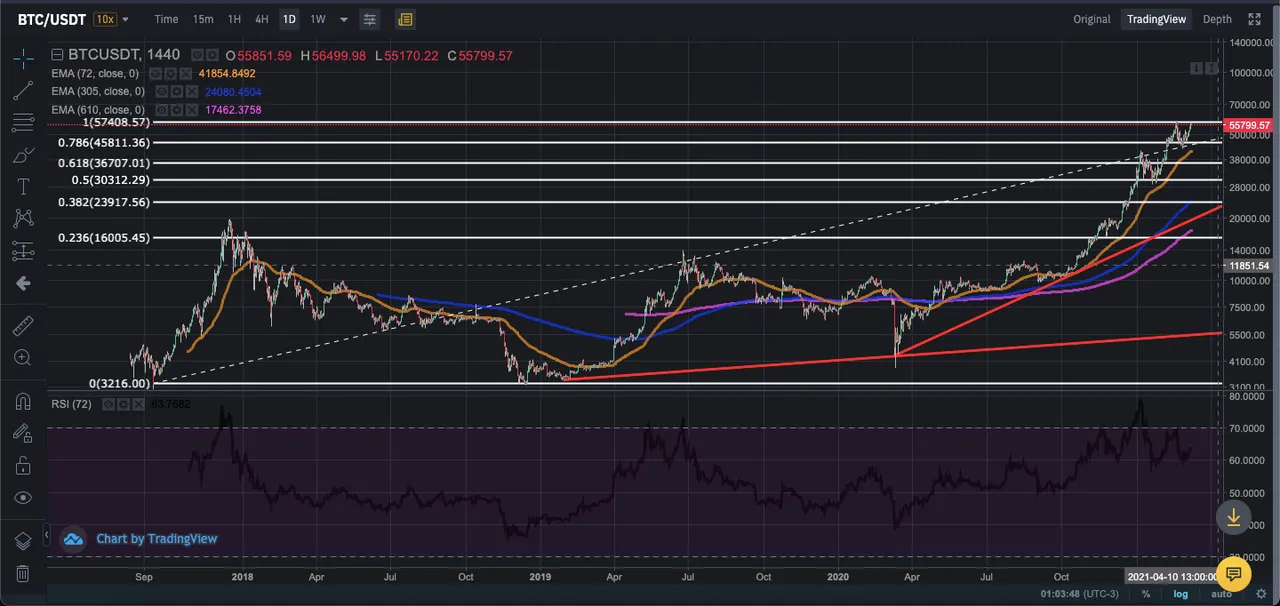Select the crosshair cursor tool

23,59
